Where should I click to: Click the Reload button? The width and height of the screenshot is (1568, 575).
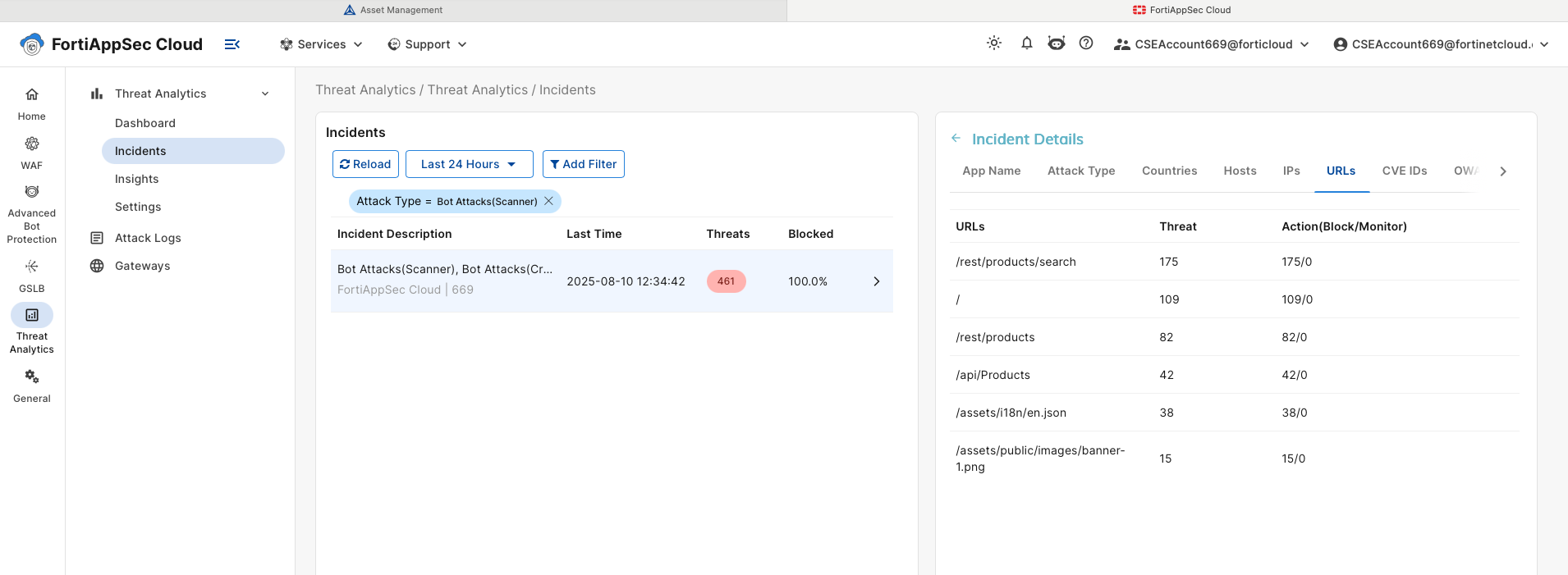tap(365, 164)
